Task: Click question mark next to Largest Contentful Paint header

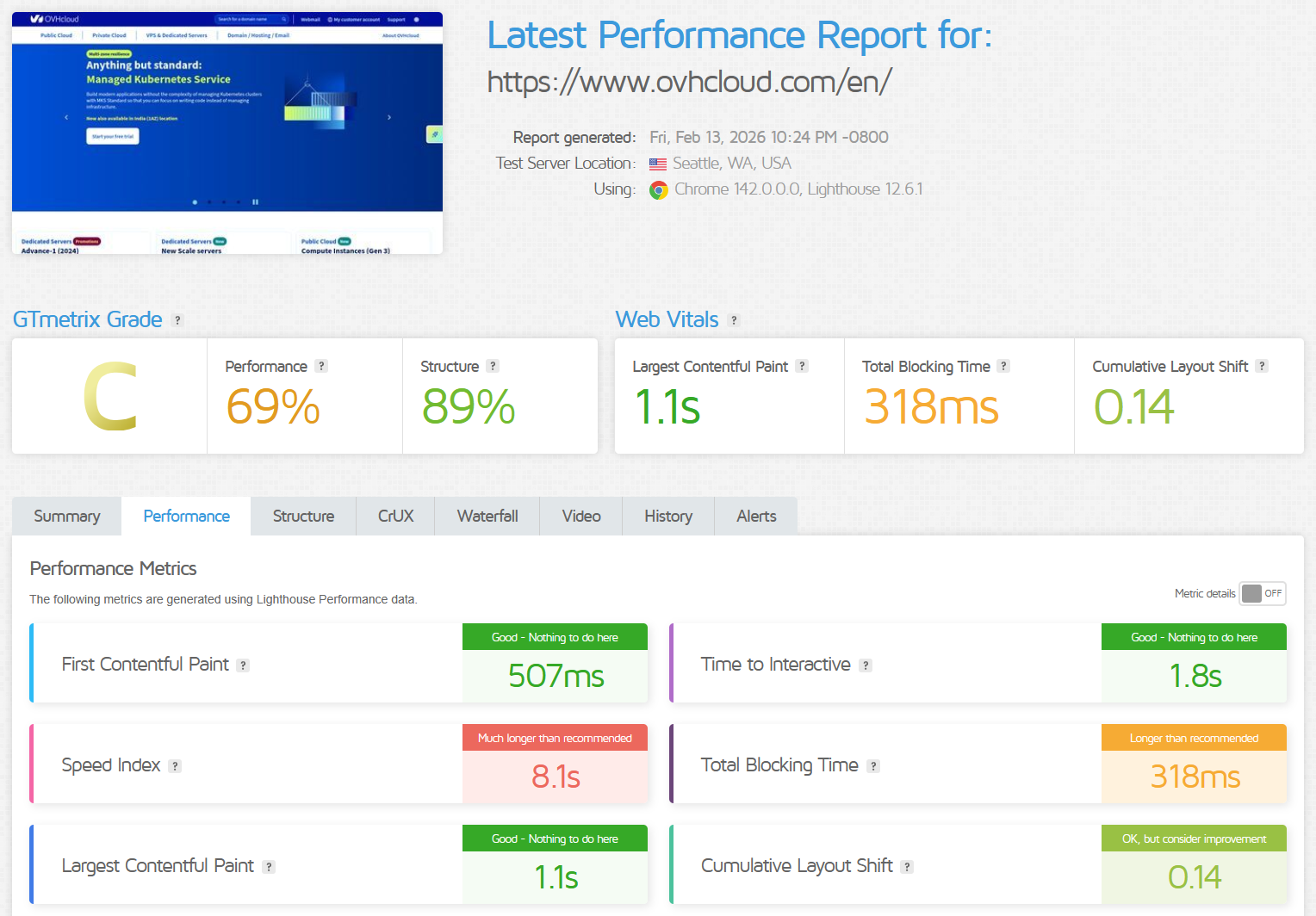Action: pos(803,366)
